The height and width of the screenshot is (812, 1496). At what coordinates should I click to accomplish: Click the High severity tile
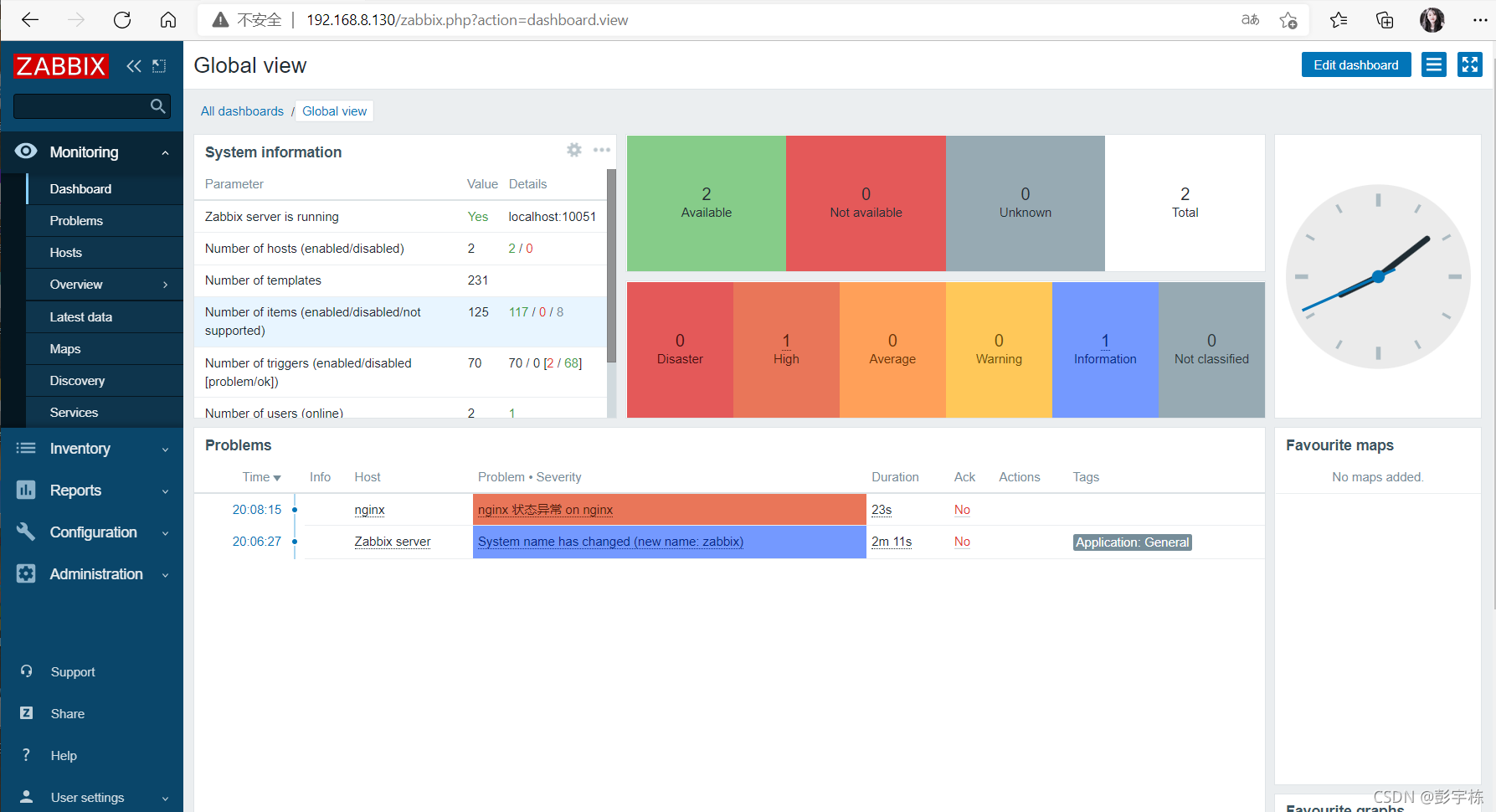click(x=786, y=350)
